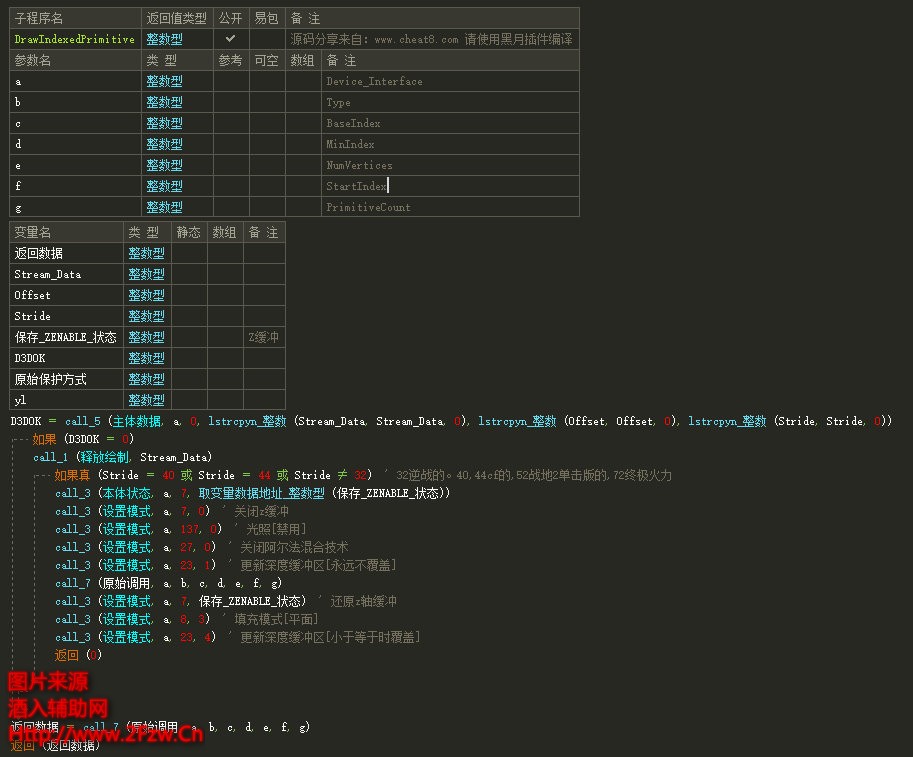Toggle the 静态 cell for variable Stride
The image size is (913, 757).
[189, 316]
